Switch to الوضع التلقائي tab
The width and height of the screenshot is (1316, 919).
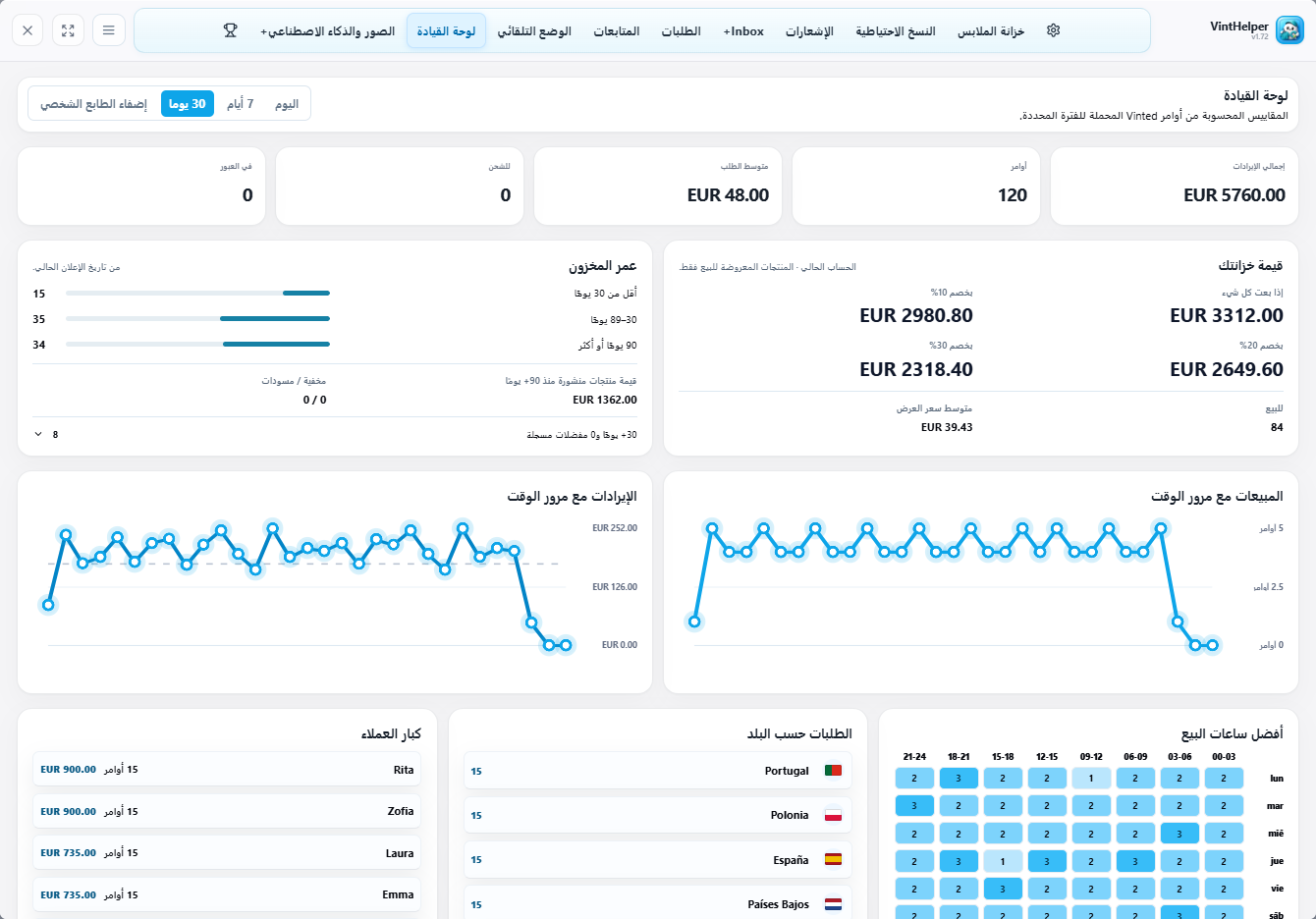534,31
